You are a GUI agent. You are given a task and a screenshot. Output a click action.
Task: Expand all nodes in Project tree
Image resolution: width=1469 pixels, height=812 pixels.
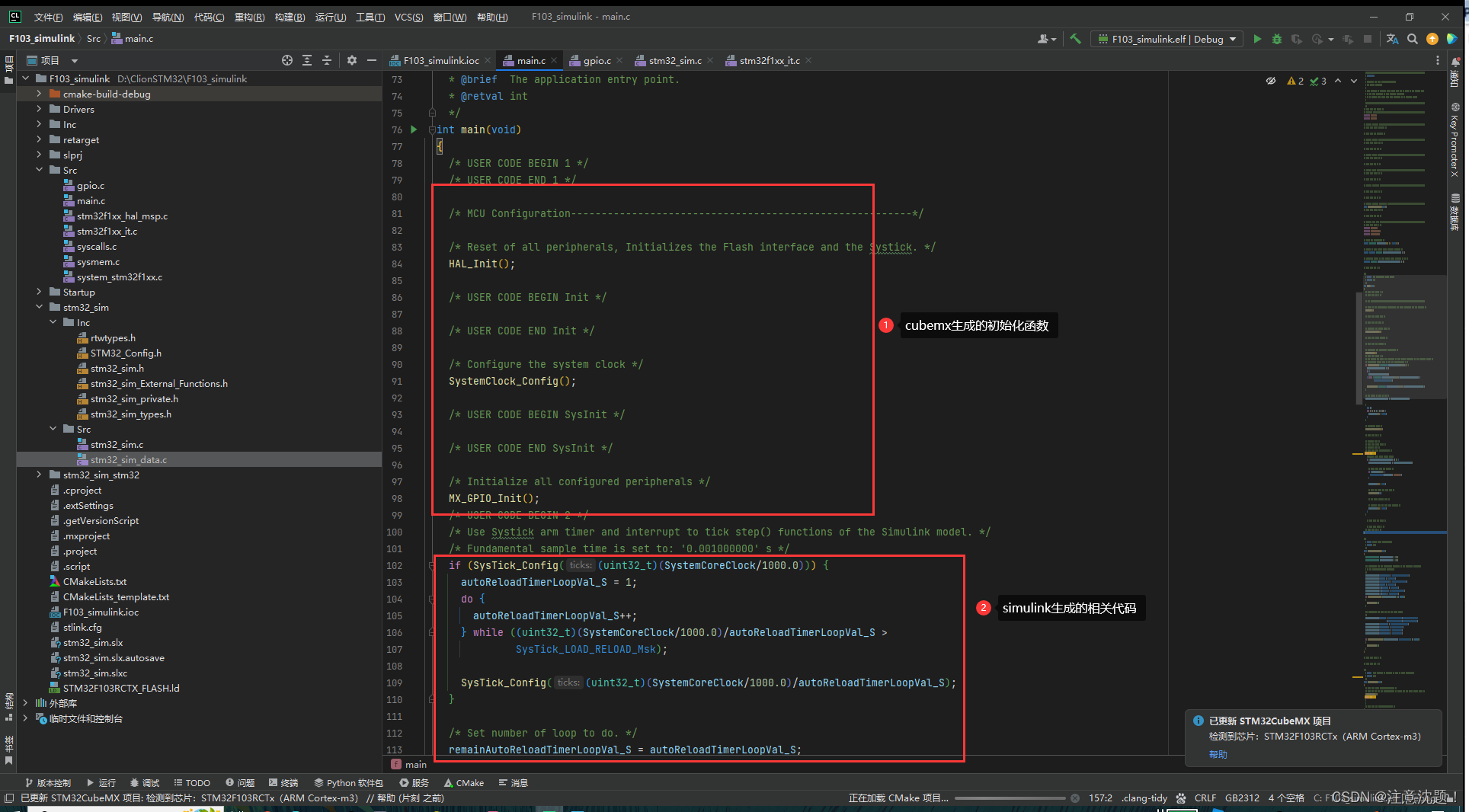pos(307,60)
